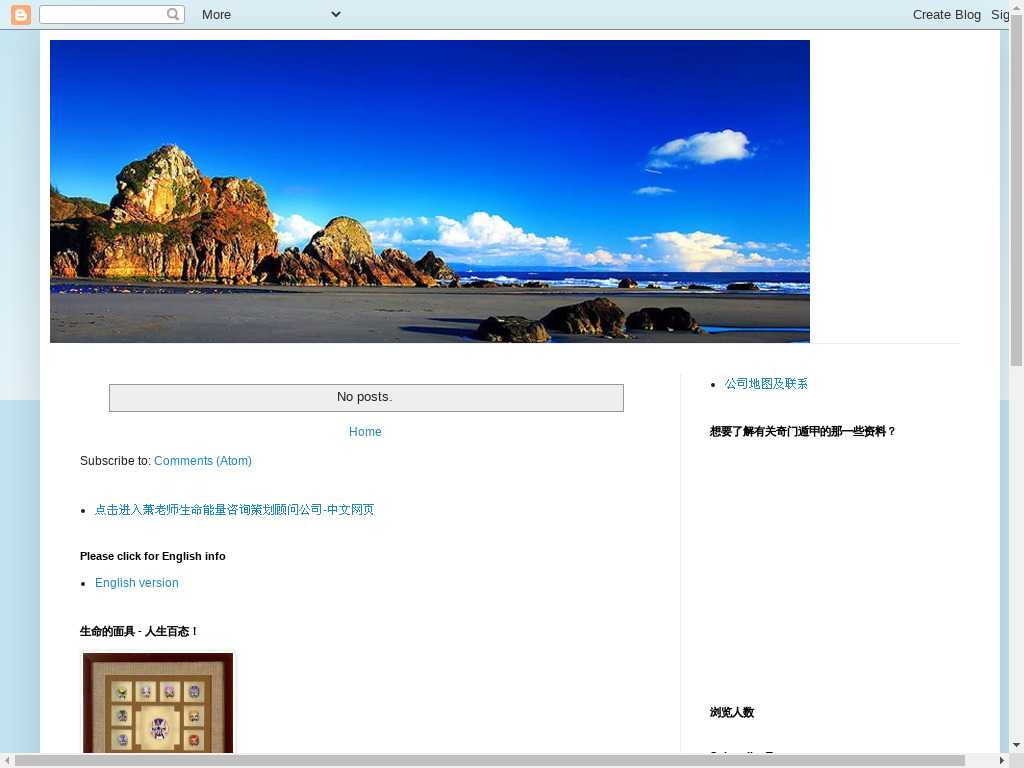This screenshot has width=1024, height=768.
Task: Click the horizontal scrollbar left arrow
Action: tap(7, 761)
